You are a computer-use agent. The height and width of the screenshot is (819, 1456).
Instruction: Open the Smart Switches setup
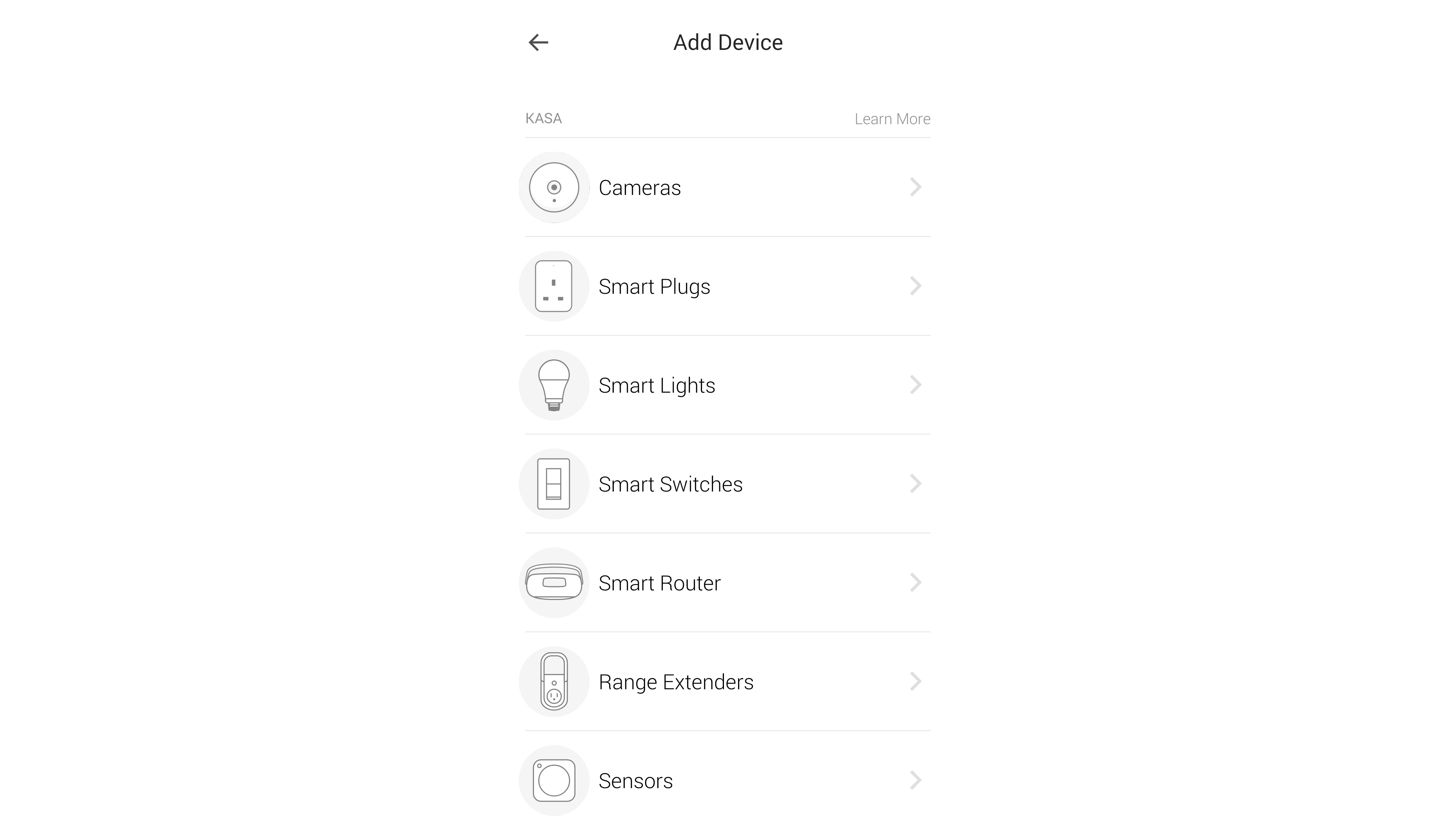point(727,484)
